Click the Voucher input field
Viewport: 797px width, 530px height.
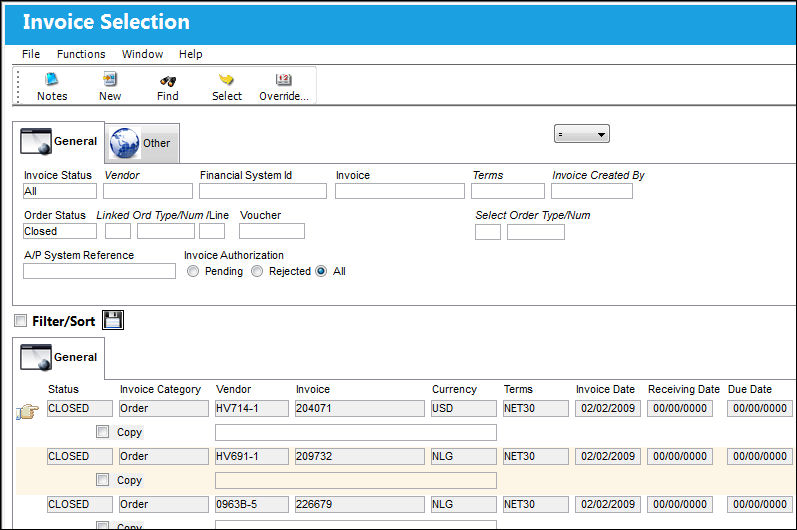pyautogui.click(x=272, y=231)
